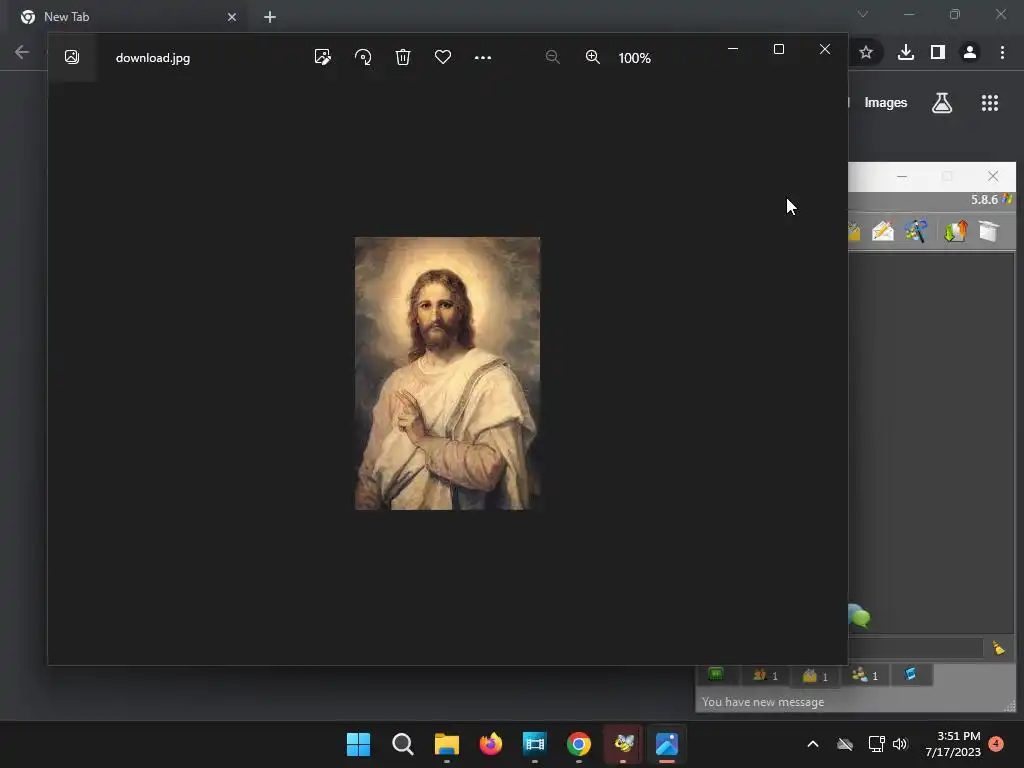Mark the photo as favorite with the heart
The image size is (1024, 768).
click(x=443, y=57)
